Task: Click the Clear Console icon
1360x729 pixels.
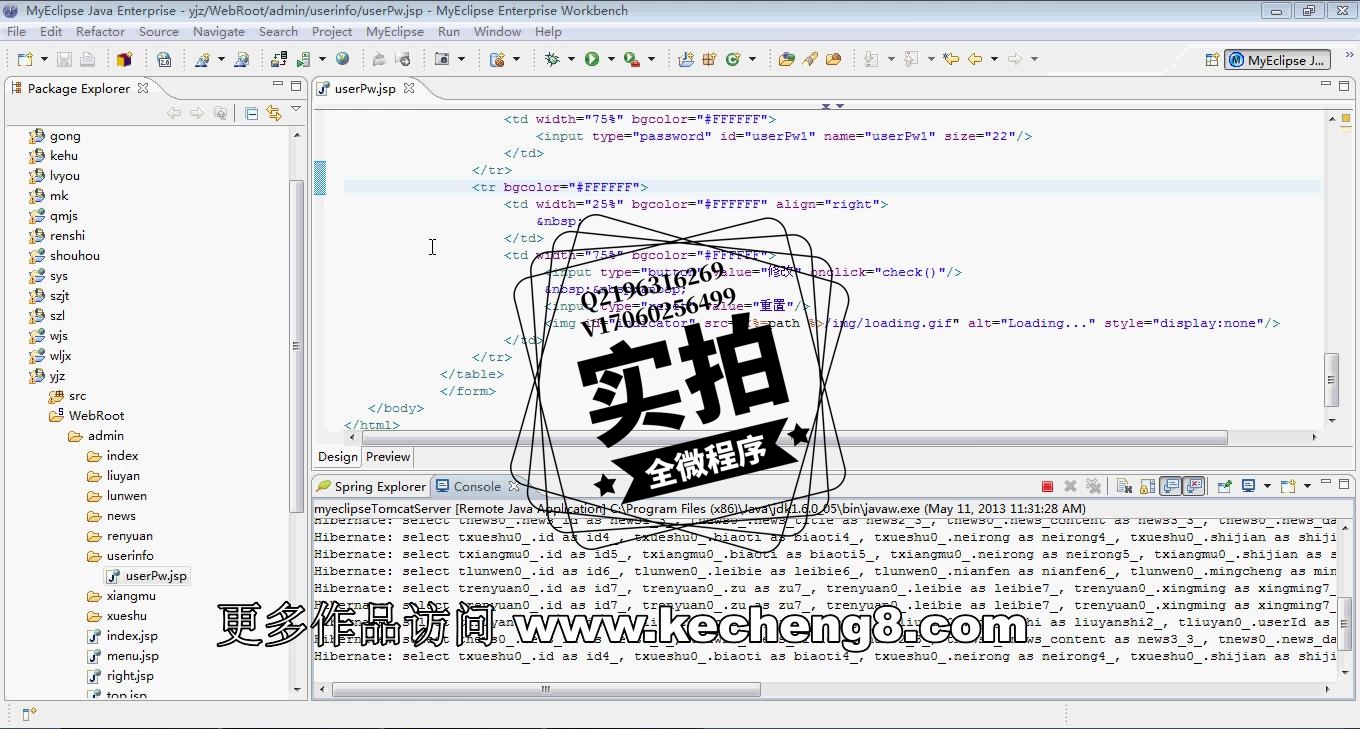Action: click(1124, 486)
